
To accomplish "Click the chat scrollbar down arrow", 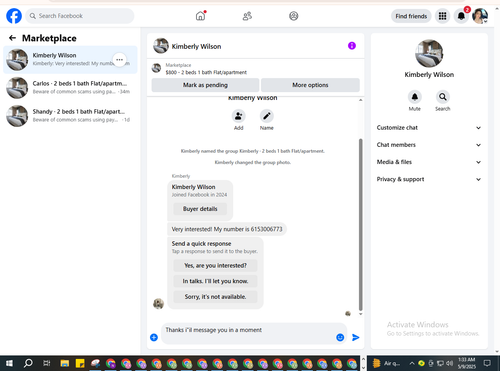I will (360, 314).
